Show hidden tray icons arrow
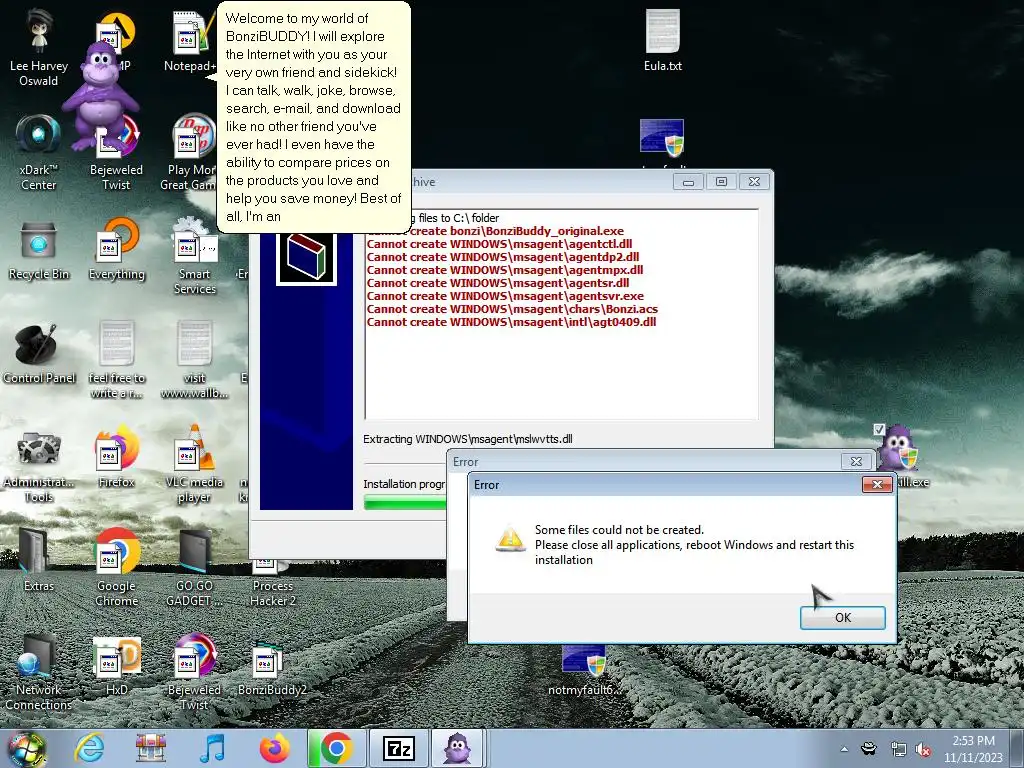This screenshot has width=1024, height=768. pyautogui.click(x=844, y=749)
